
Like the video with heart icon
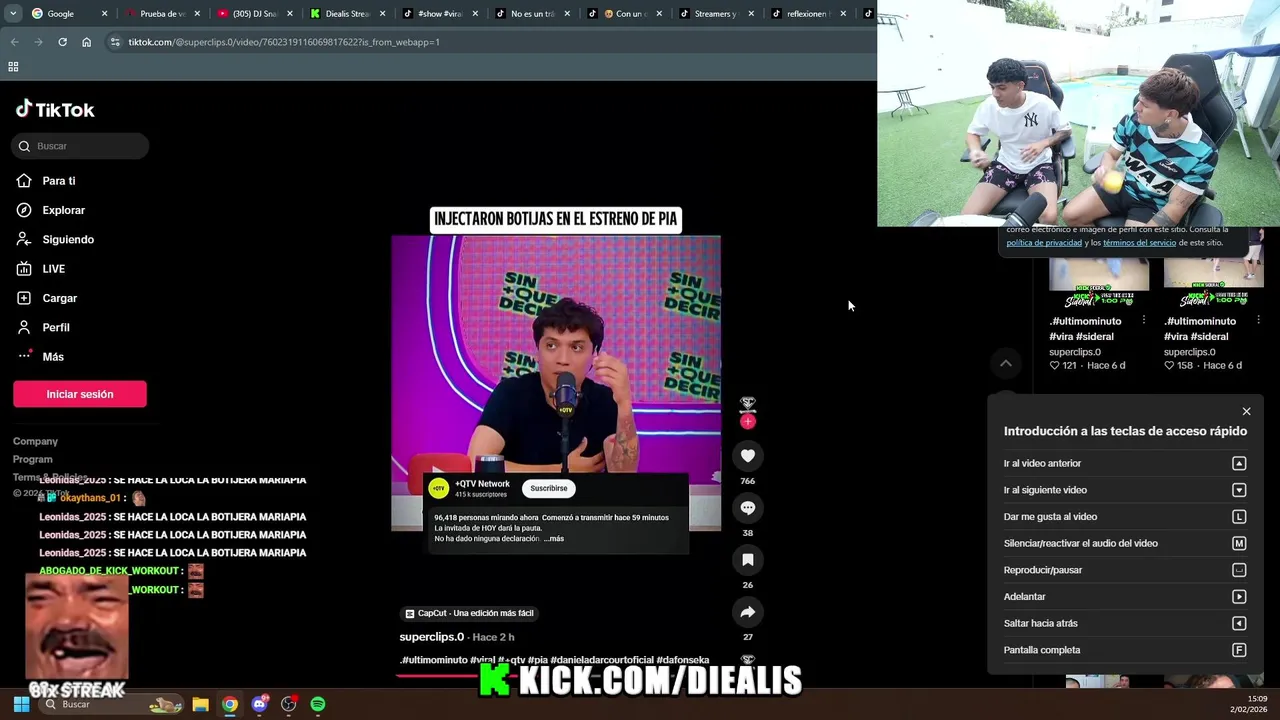click(x=747, y=456)
